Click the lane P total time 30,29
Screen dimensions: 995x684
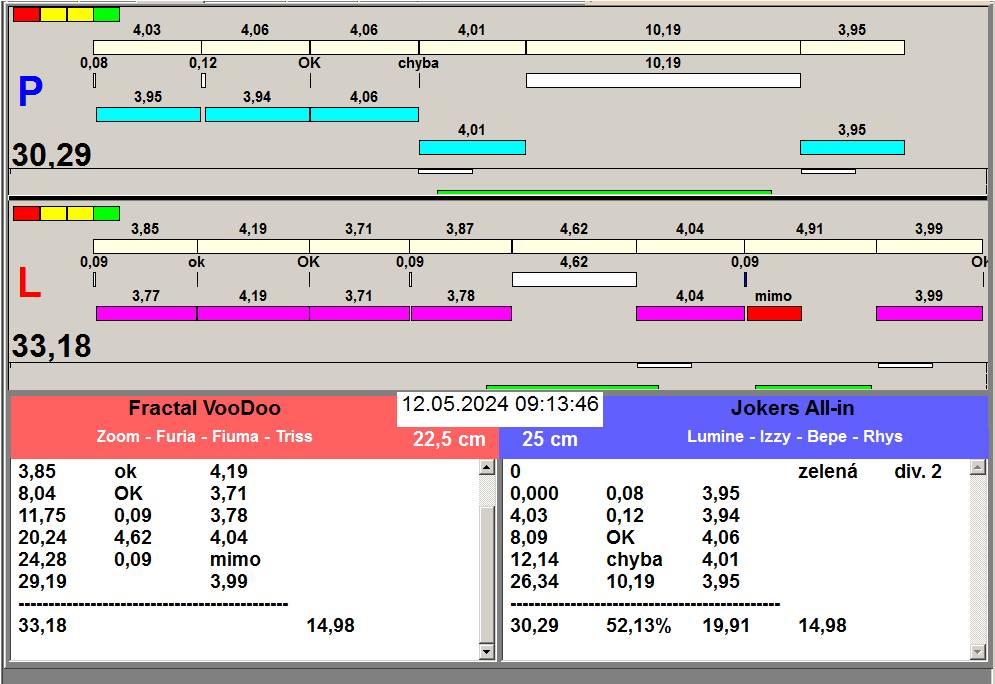pyautogui.click(x=51, y=155)
